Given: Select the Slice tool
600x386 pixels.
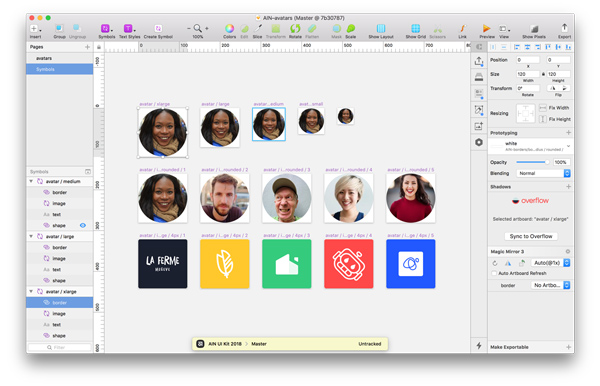Looking at the screenshot, I should click(258, 29).
